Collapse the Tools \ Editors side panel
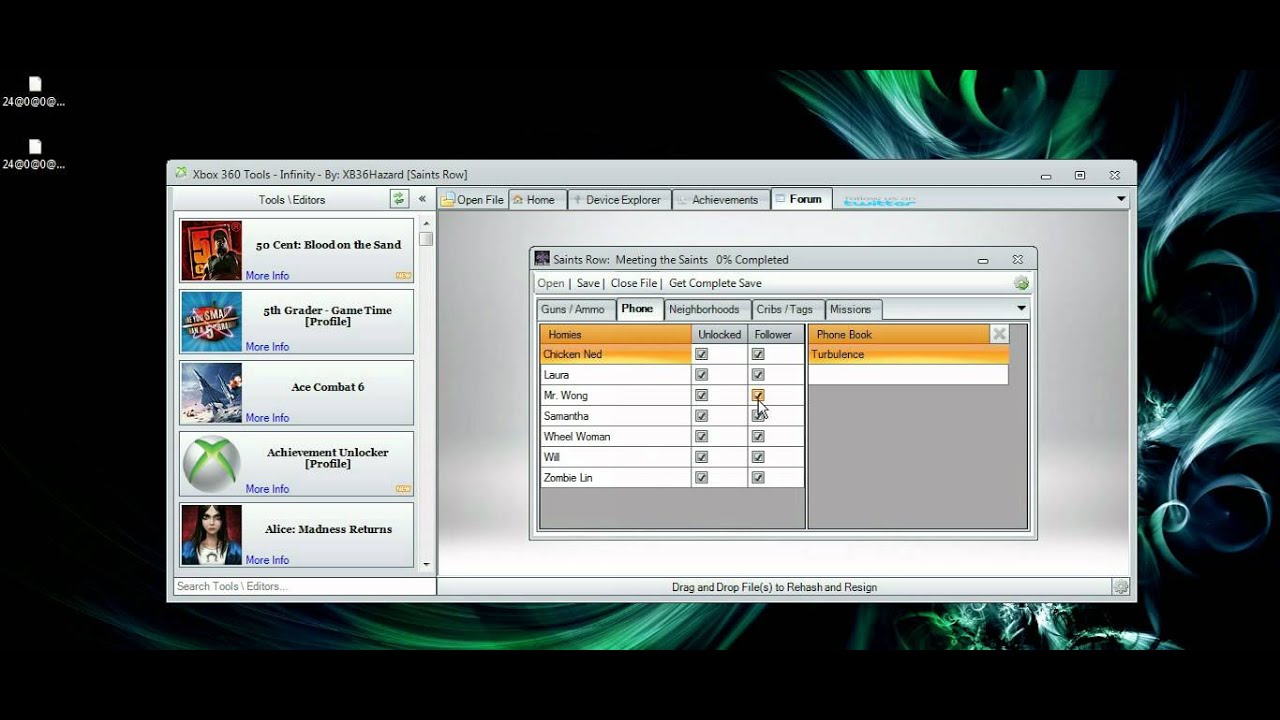Image resolution: width=1280 pixels, height=720 pixels. [x=422, y=199]
